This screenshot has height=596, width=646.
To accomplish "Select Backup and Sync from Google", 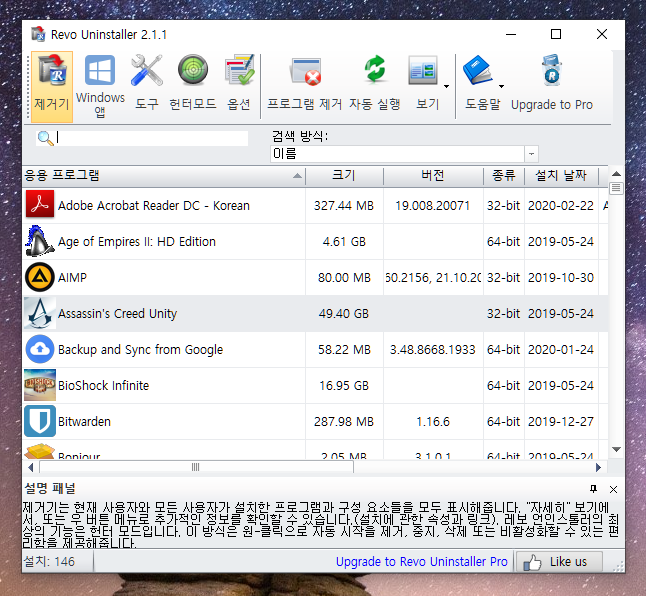I will pos(140,349).
